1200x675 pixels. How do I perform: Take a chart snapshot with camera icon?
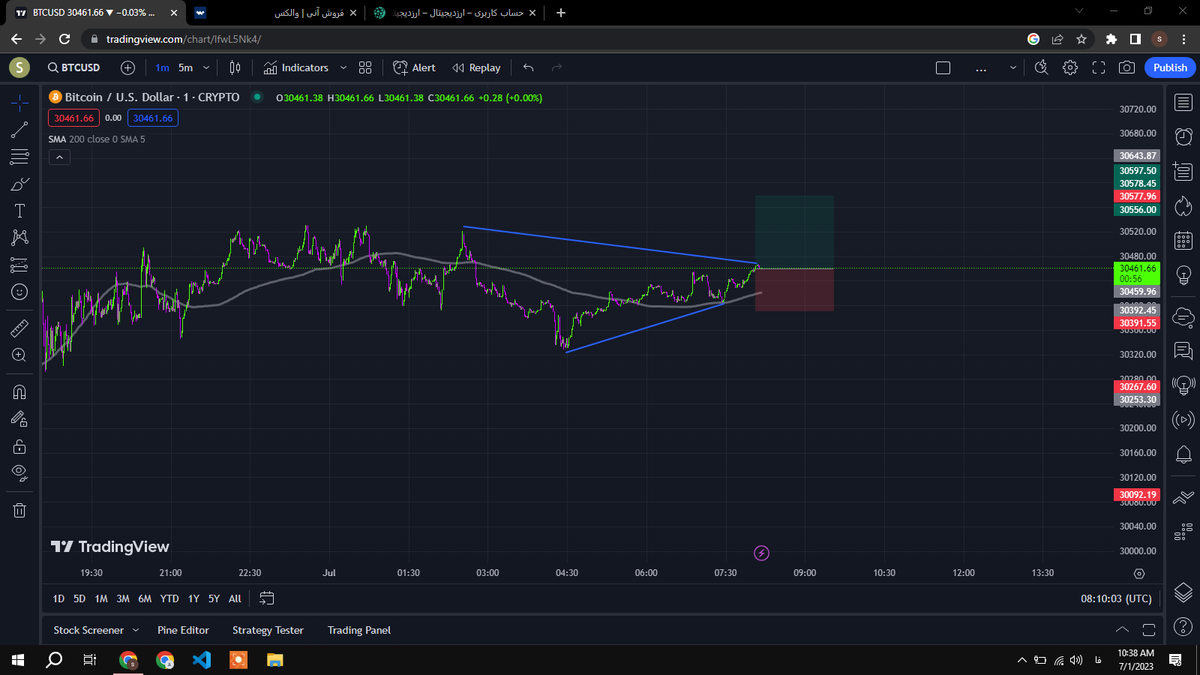click(x=1127, y=68)
